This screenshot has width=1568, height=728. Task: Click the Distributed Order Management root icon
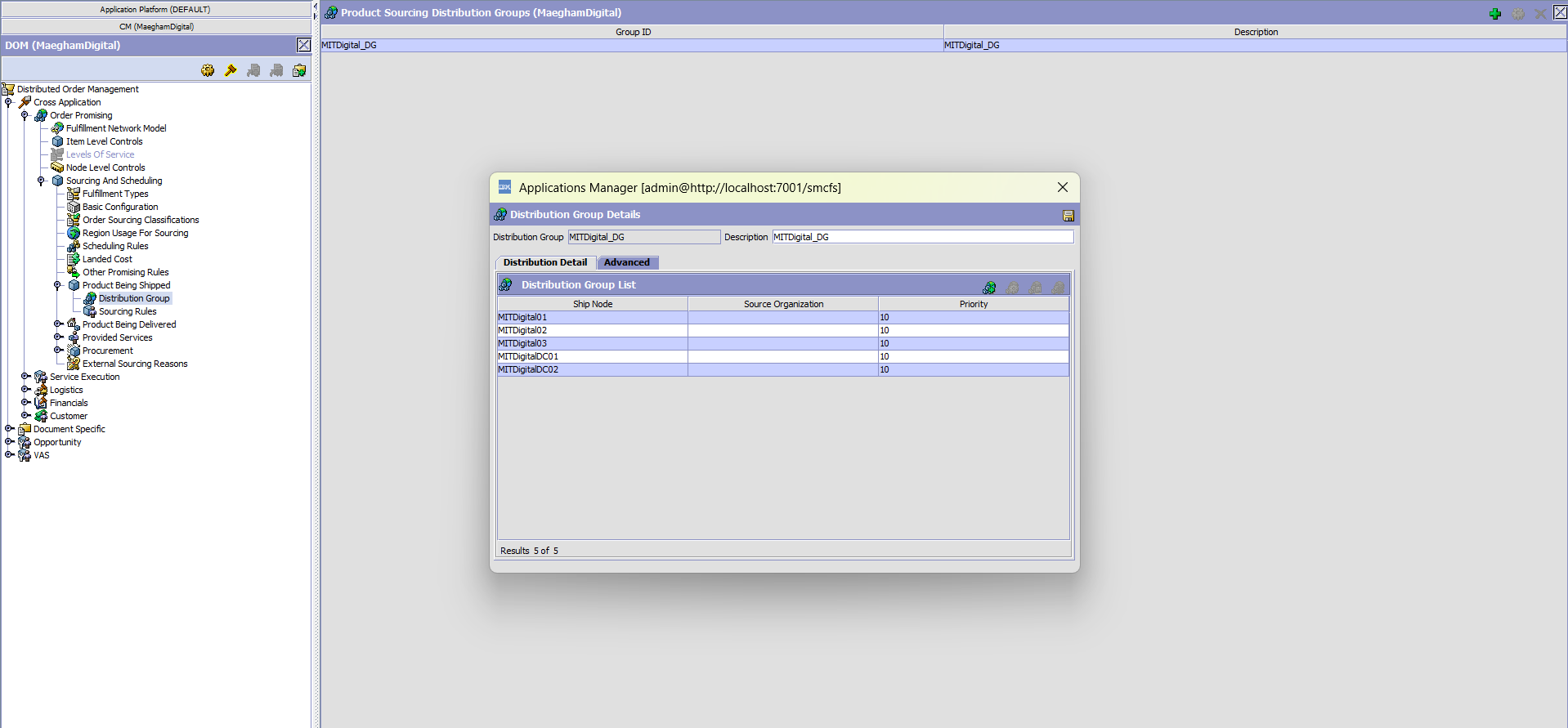[x=8, y=89]
